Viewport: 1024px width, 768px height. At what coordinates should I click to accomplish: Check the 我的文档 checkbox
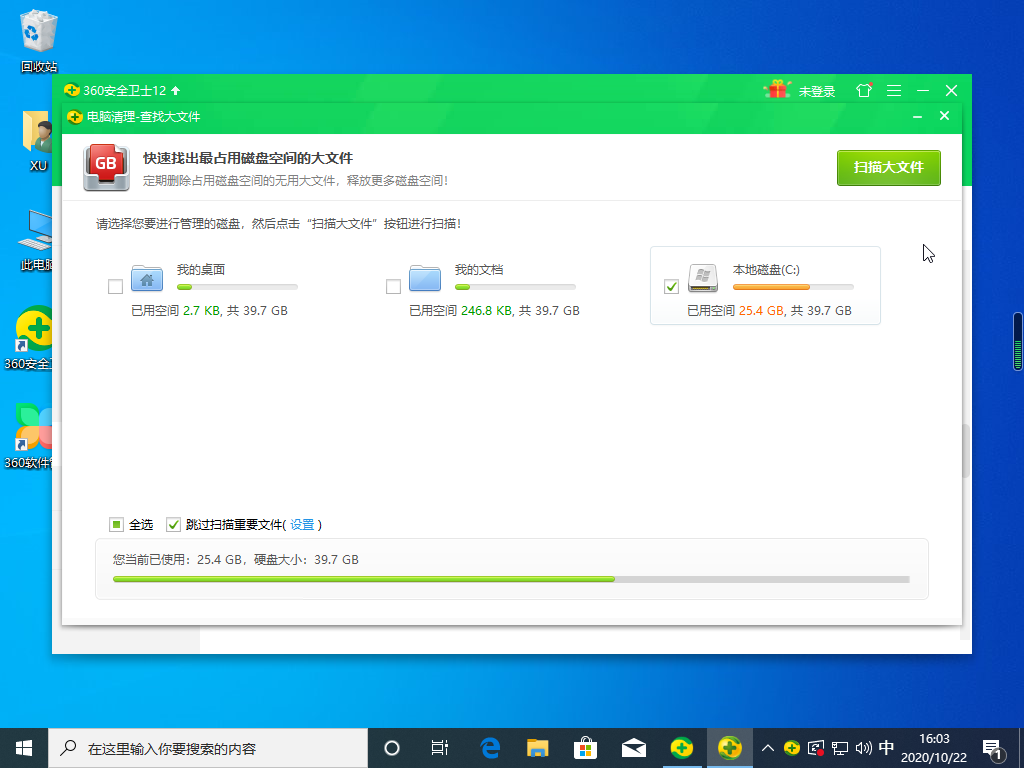click(x=393, y=287)
